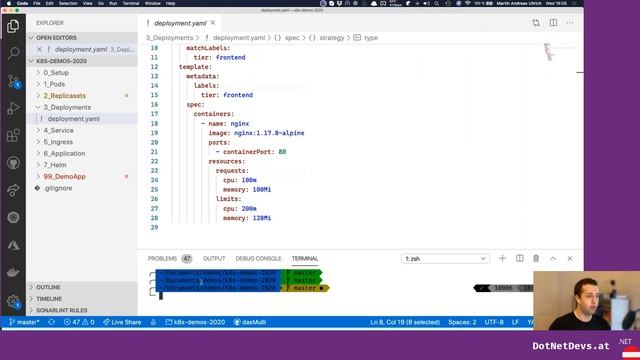Open the Run and Debug view
The image size is (640, 360).
click(13, 108)
